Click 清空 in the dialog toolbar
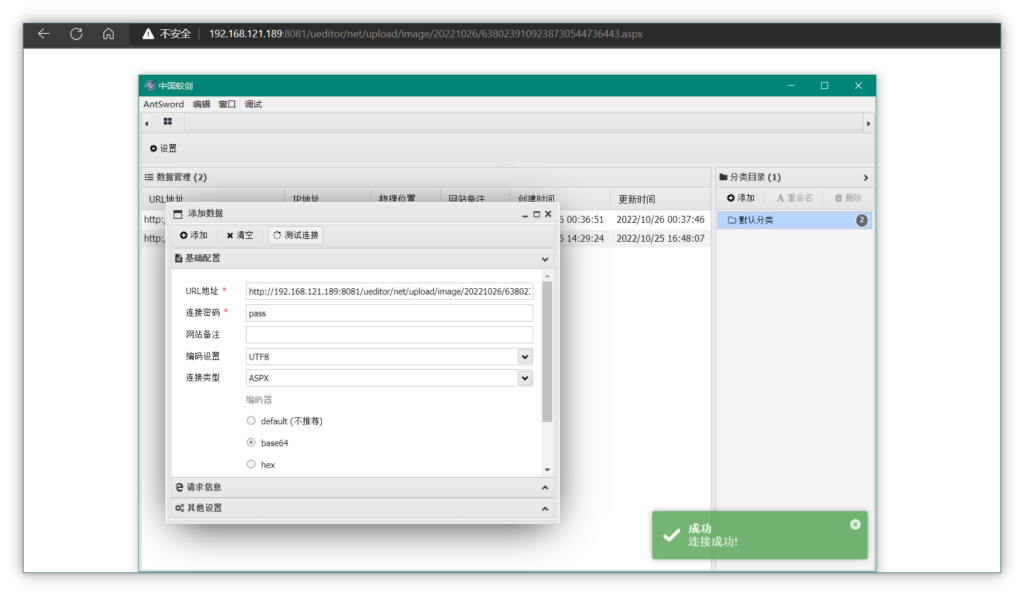 240,236
